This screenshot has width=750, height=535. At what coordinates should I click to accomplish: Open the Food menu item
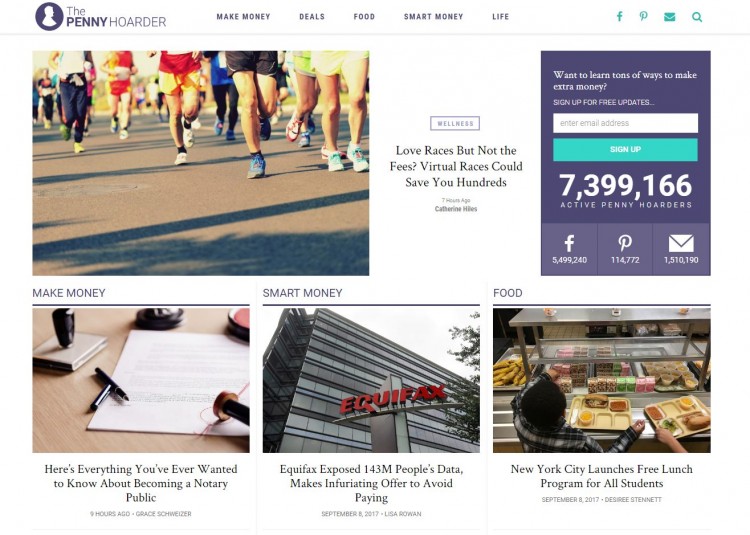364,17
